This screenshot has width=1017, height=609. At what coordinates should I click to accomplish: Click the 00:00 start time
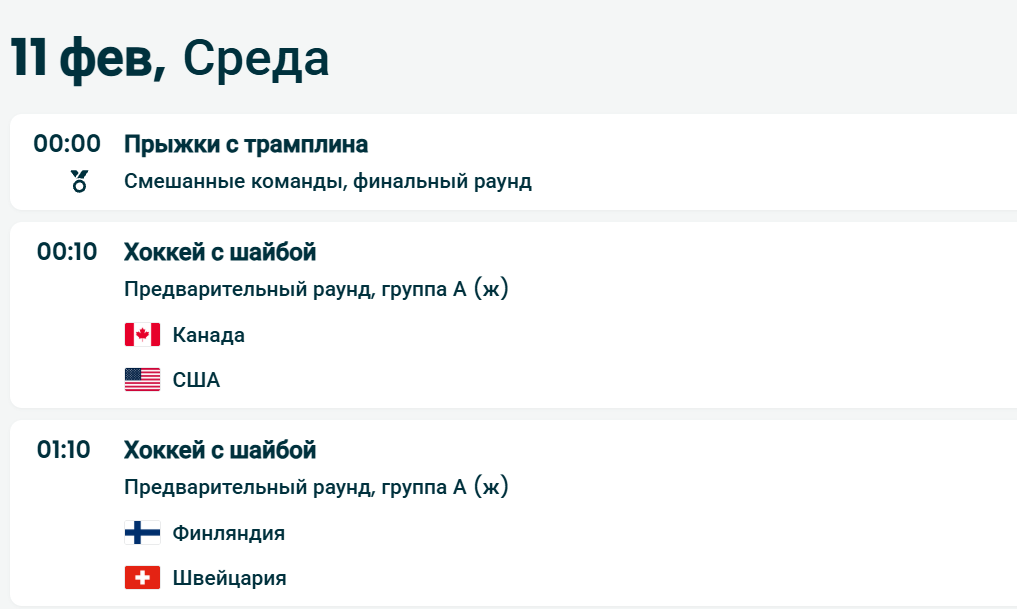click(67, 144)
